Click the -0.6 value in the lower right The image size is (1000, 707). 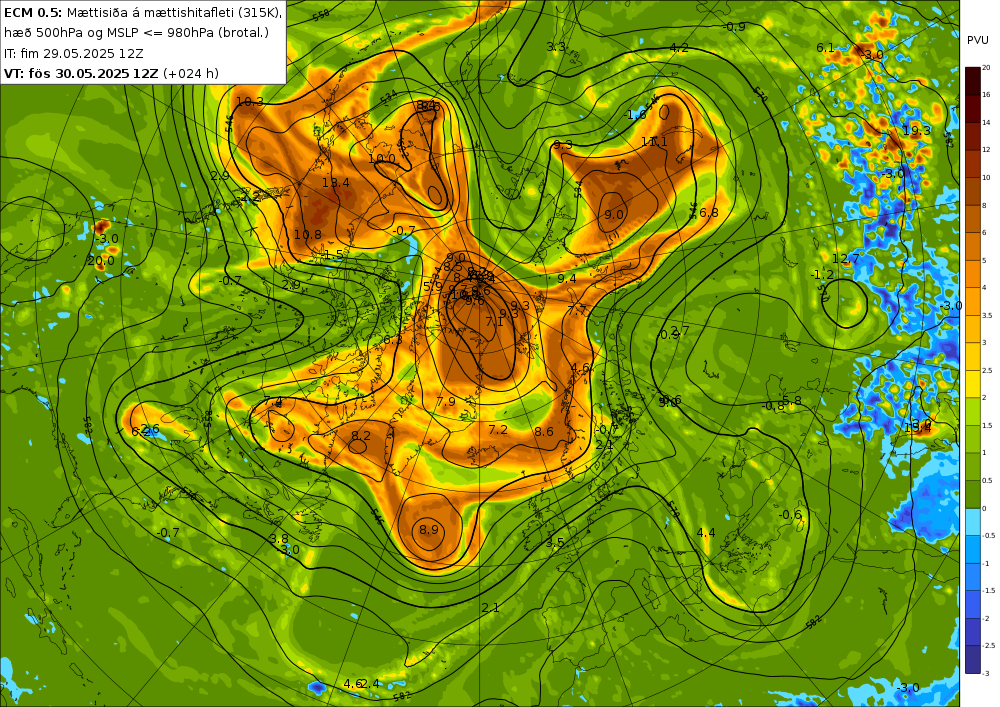790,515
